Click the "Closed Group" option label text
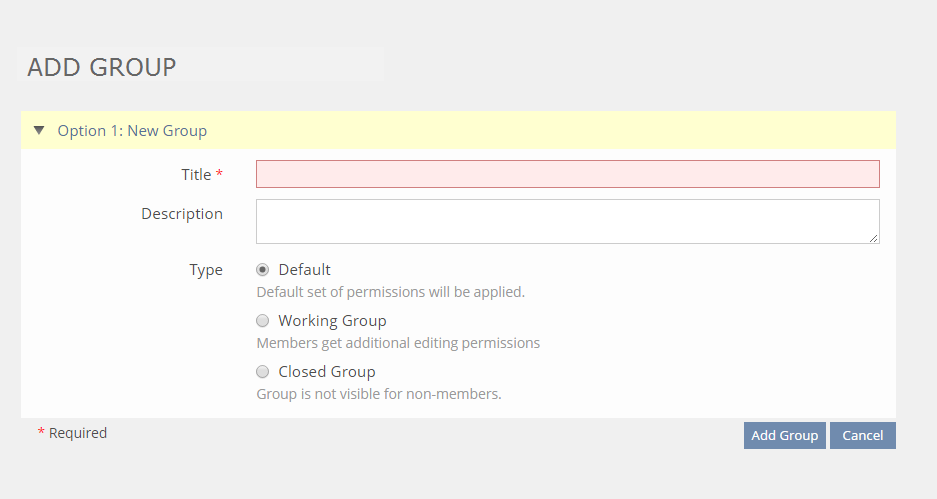 327,372
